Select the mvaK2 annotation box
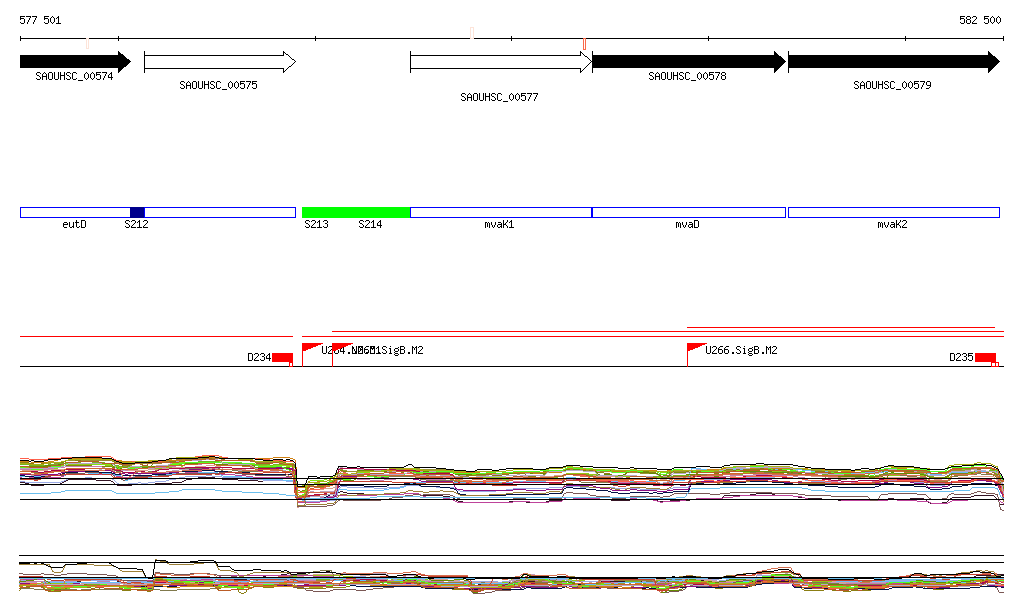This screenshot has height=611, width=1024. [893, 212]
